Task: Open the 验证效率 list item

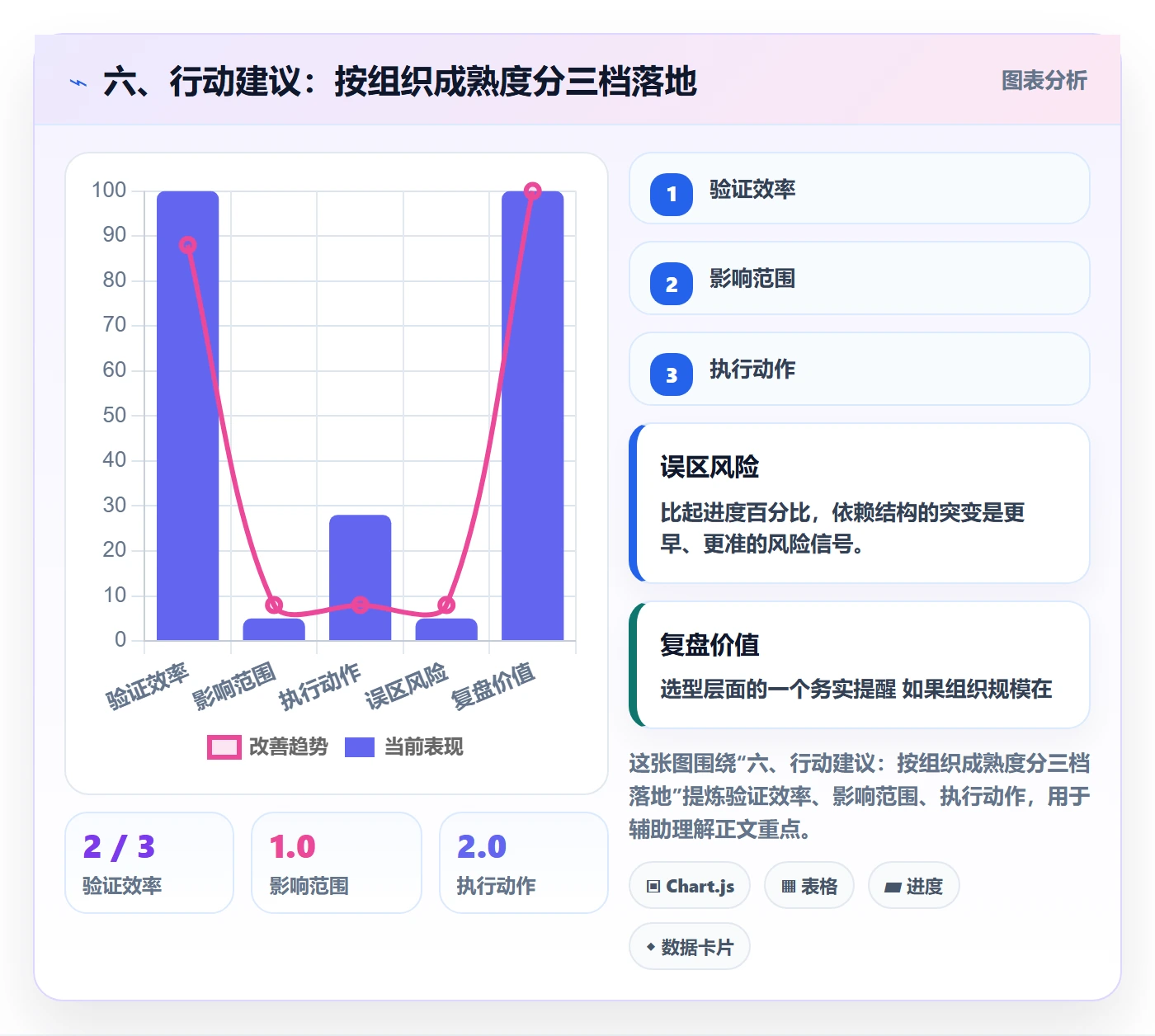Action: click(x=859, y=188)
